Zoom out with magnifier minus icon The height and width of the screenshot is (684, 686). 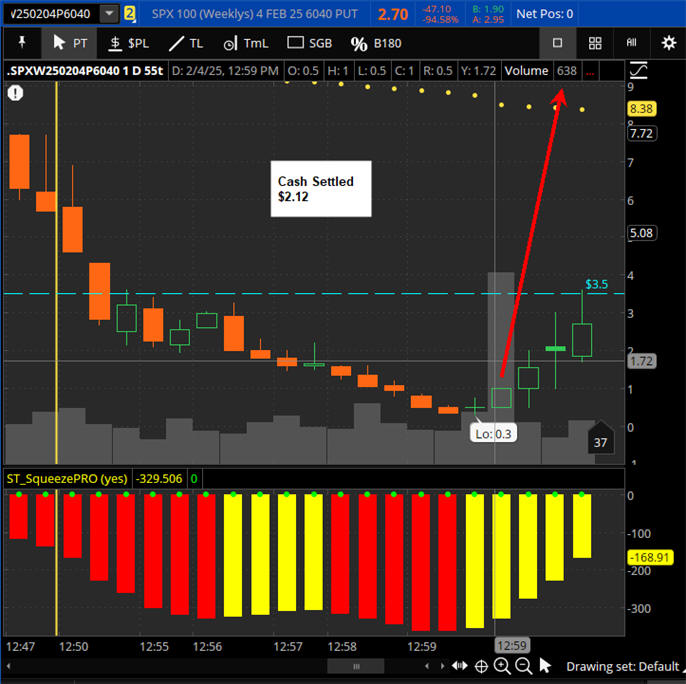[x=524, y=666]
